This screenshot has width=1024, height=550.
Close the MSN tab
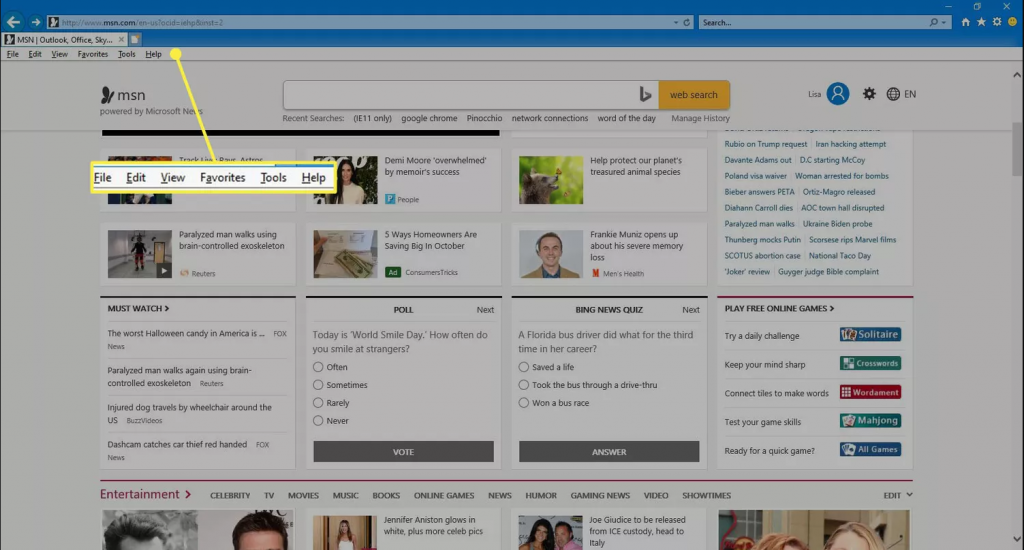[121, 40]
